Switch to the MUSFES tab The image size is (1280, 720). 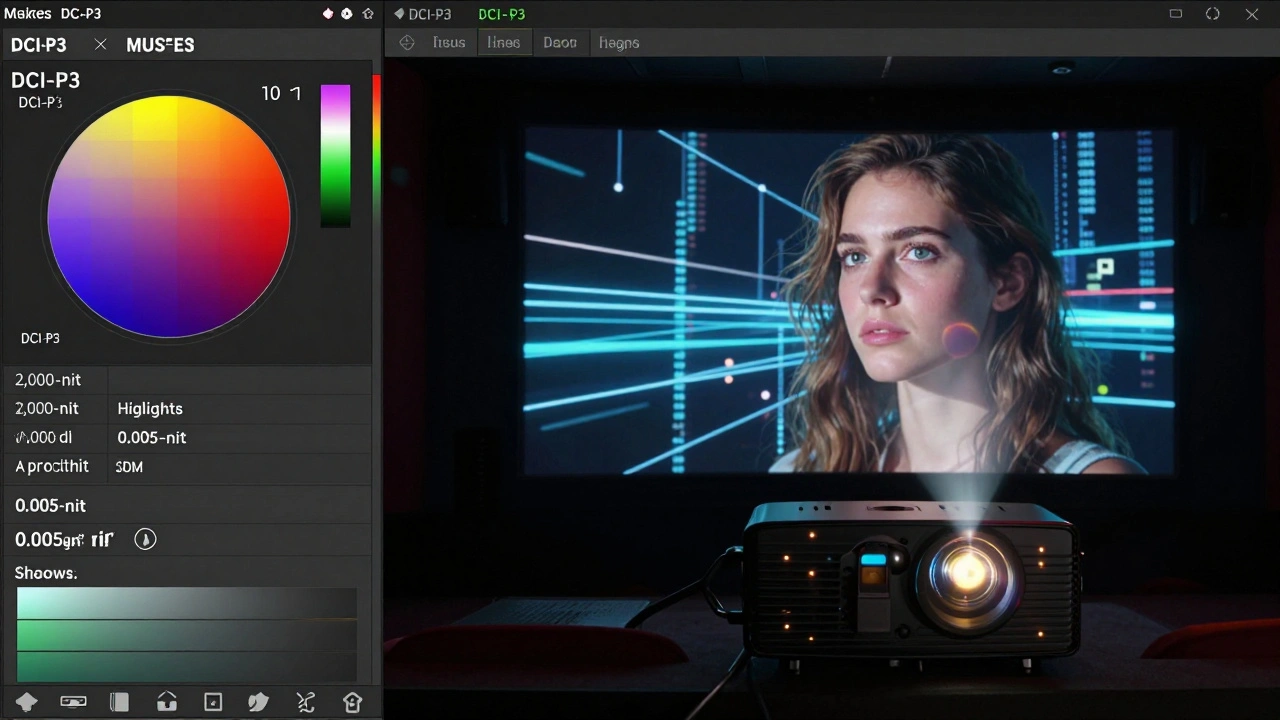coord(160,44)
